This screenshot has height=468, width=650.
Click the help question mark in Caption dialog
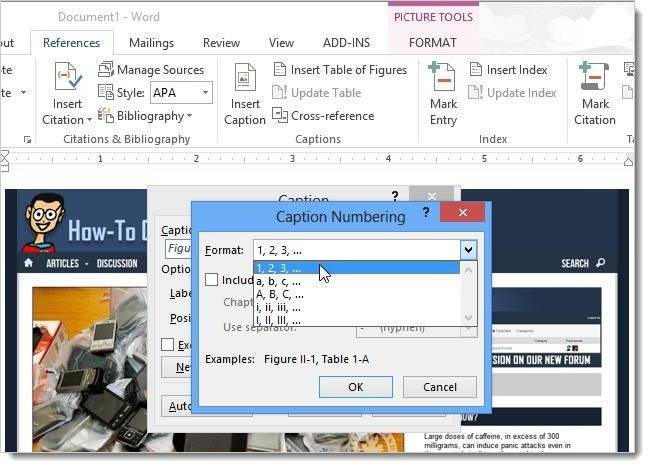pos(395,196)
